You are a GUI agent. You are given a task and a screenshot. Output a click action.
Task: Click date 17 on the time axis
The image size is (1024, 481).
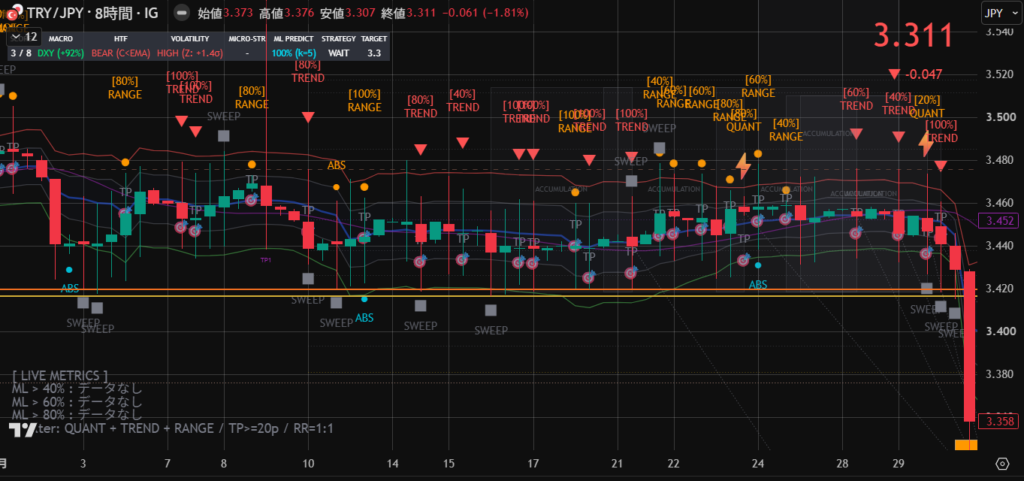pos(533,464)
